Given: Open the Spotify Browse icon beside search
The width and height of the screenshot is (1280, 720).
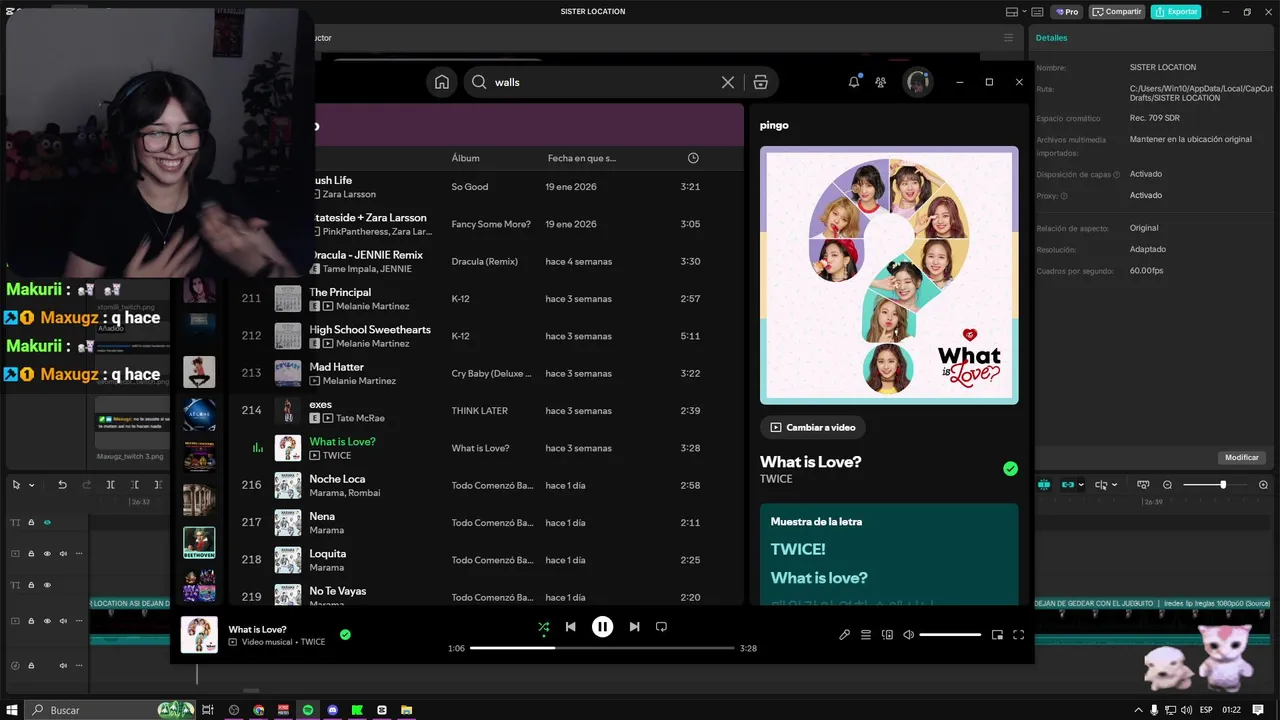Looking at the screenshot, I should [760, 82].
